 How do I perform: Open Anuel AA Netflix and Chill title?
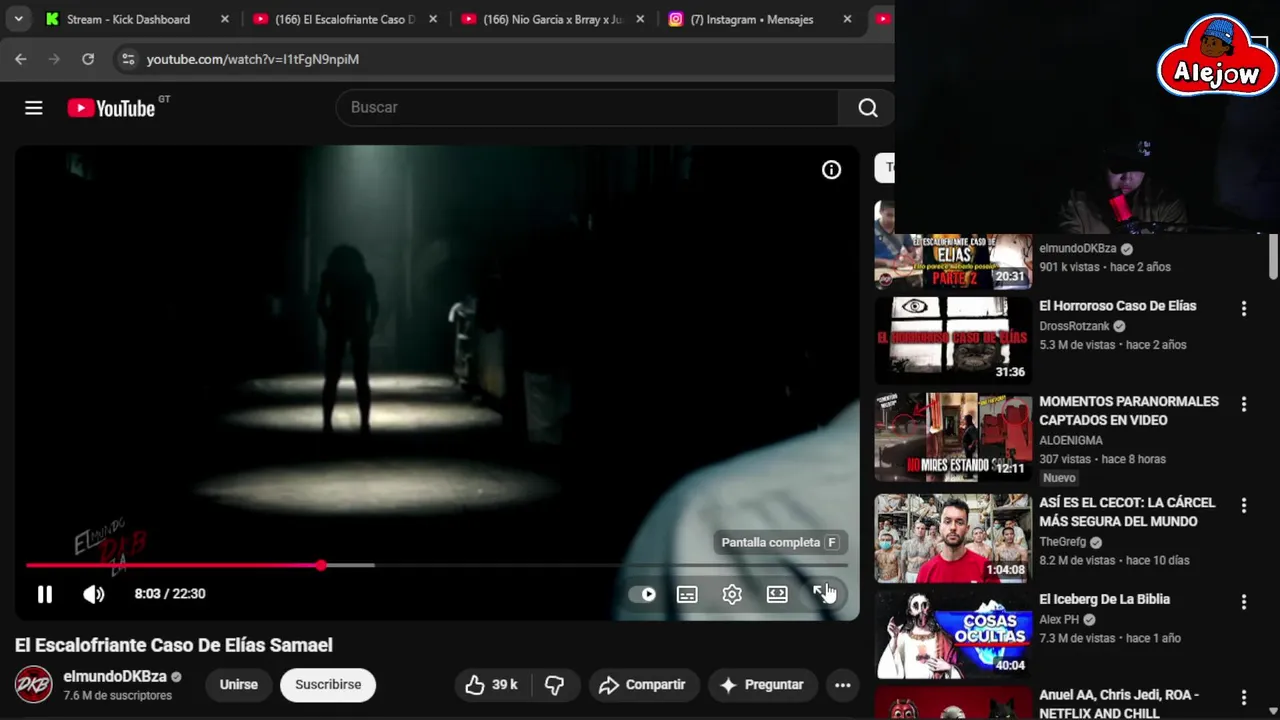click(1119, 704)
